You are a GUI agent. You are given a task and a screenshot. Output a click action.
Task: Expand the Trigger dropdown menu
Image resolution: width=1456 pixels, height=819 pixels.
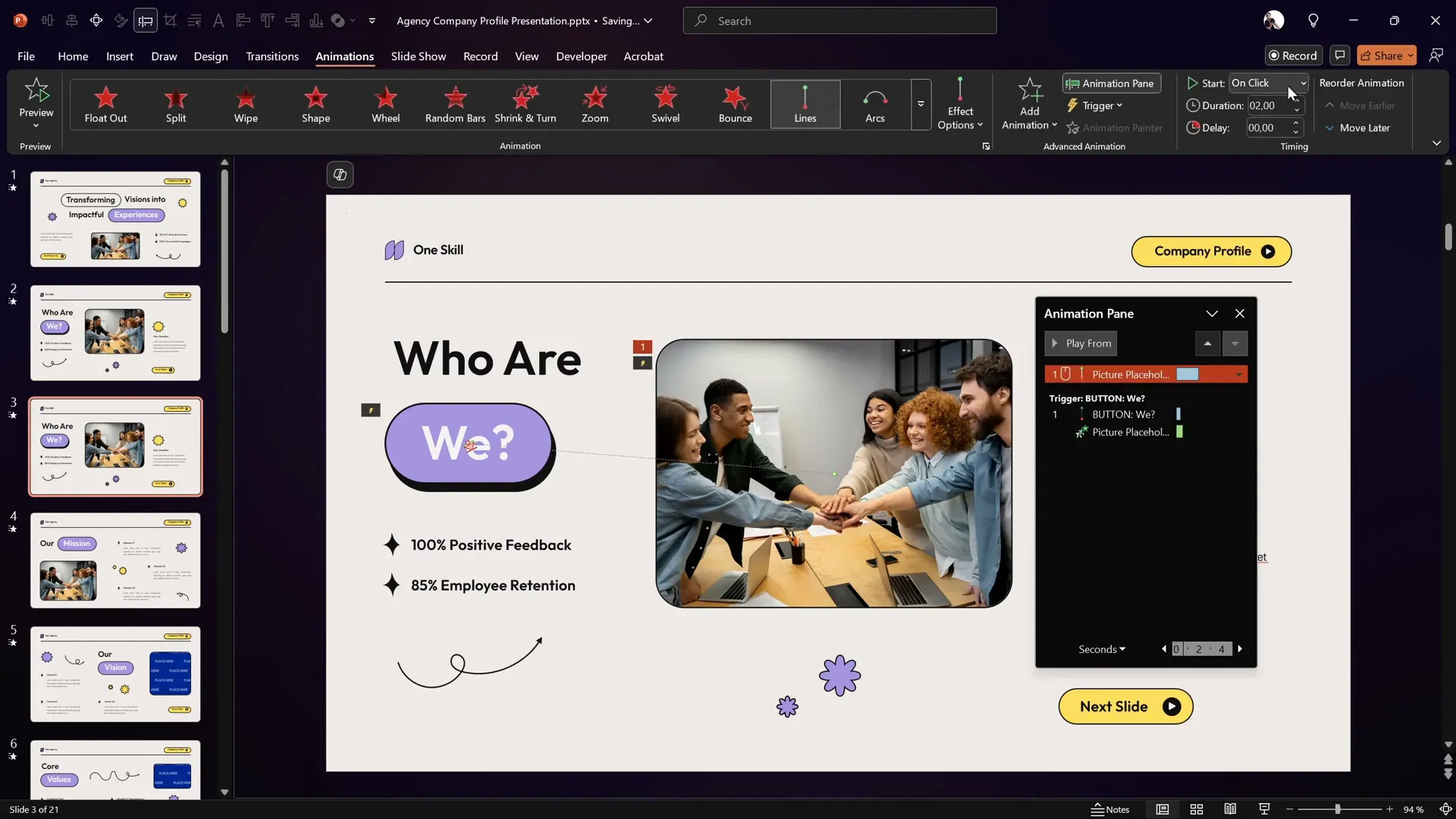1095,105
